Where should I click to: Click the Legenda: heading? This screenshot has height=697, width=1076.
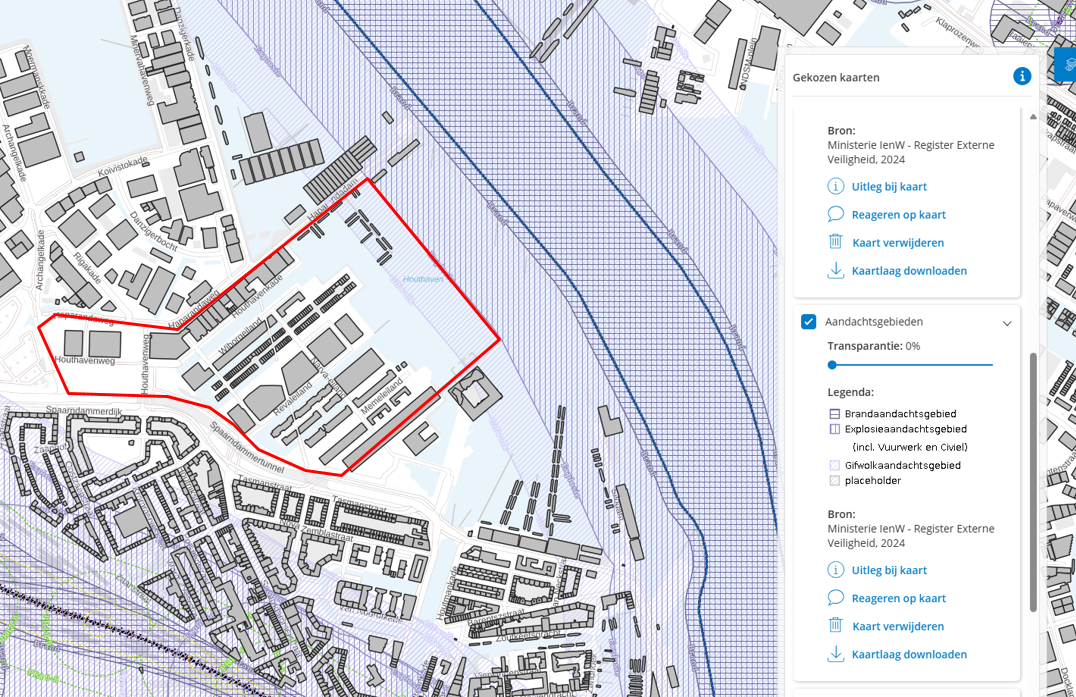point(850,392)
